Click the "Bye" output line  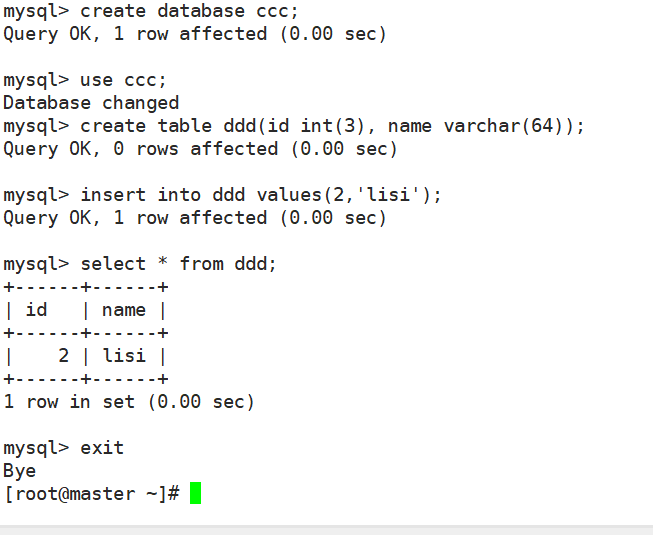click(20, 470)
